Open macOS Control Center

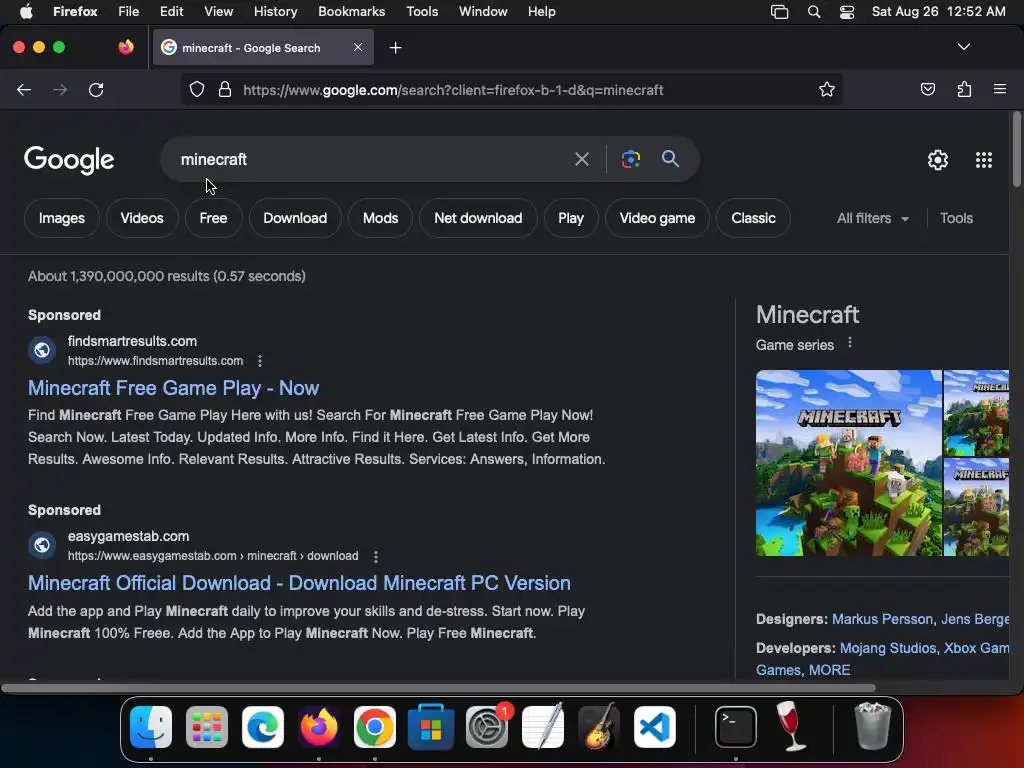coord(846,12)
